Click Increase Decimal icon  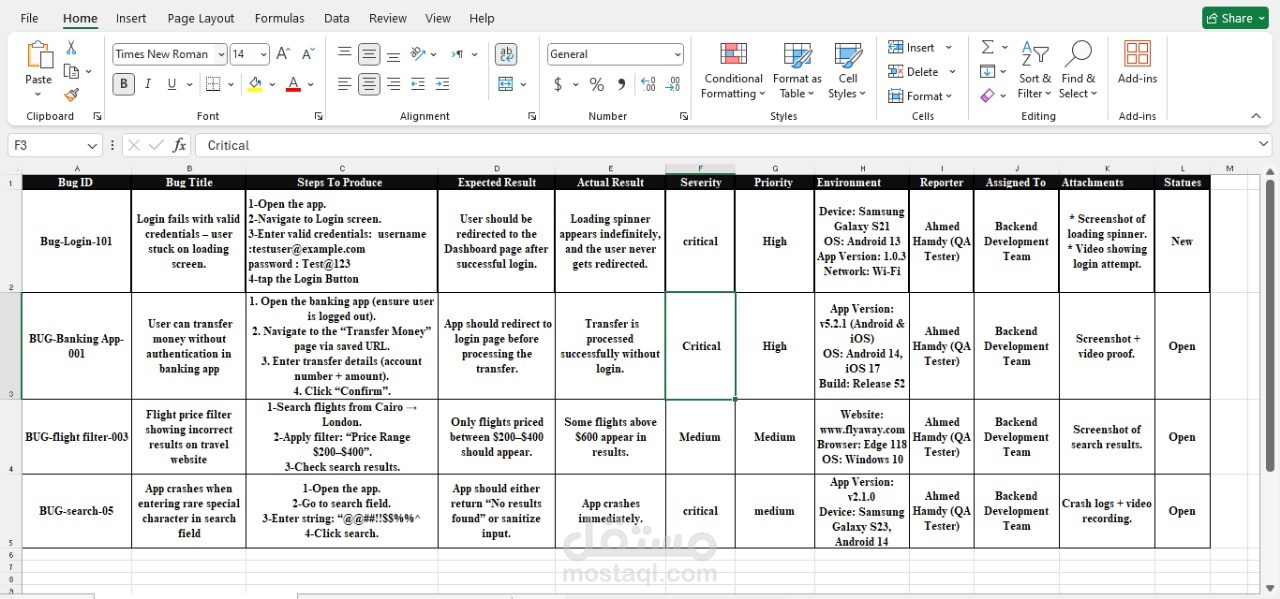click(x=648, y=84)
